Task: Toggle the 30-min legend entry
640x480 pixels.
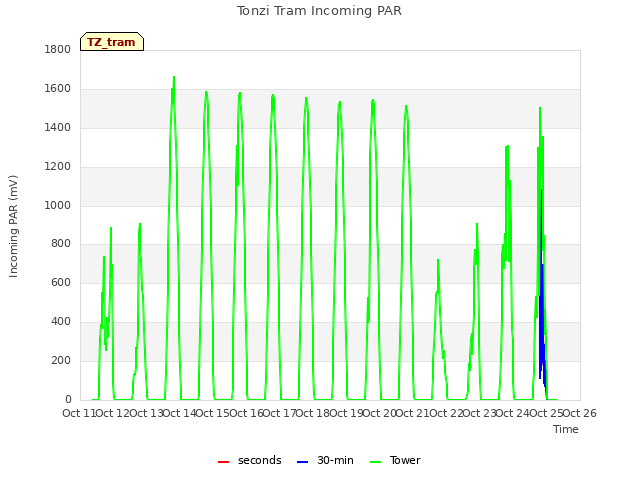Action: [325, 460]
